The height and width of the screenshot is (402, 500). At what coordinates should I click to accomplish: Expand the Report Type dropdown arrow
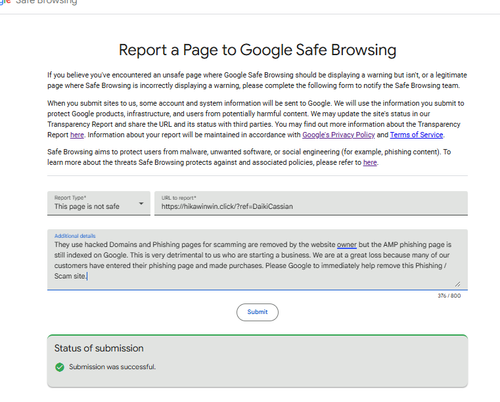tap(141, 203)
